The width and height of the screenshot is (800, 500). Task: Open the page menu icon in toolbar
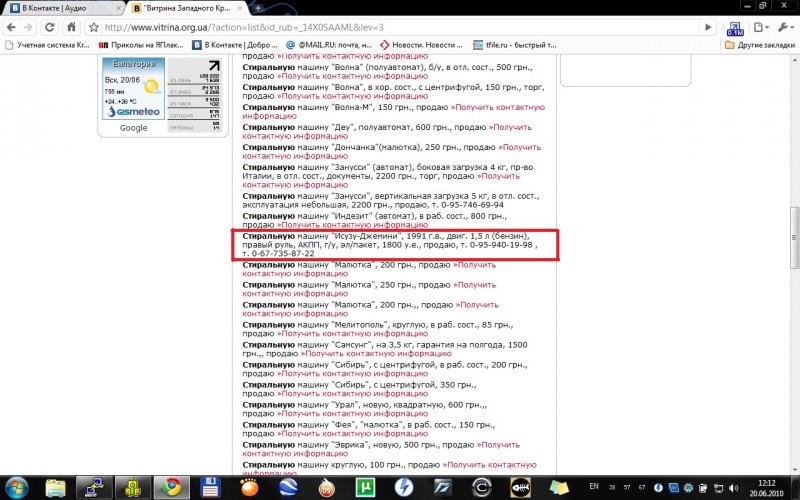(x=763, y=27)
